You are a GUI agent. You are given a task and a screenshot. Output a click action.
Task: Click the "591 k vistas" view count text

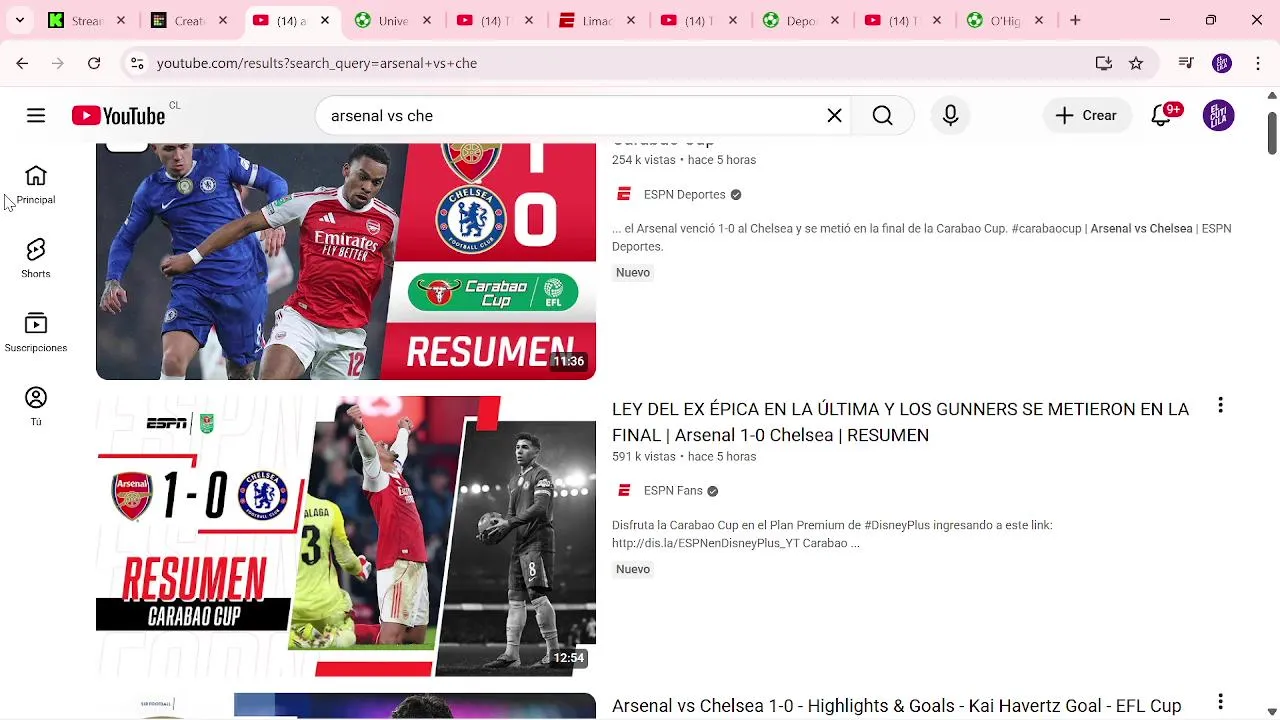point(644,457)
